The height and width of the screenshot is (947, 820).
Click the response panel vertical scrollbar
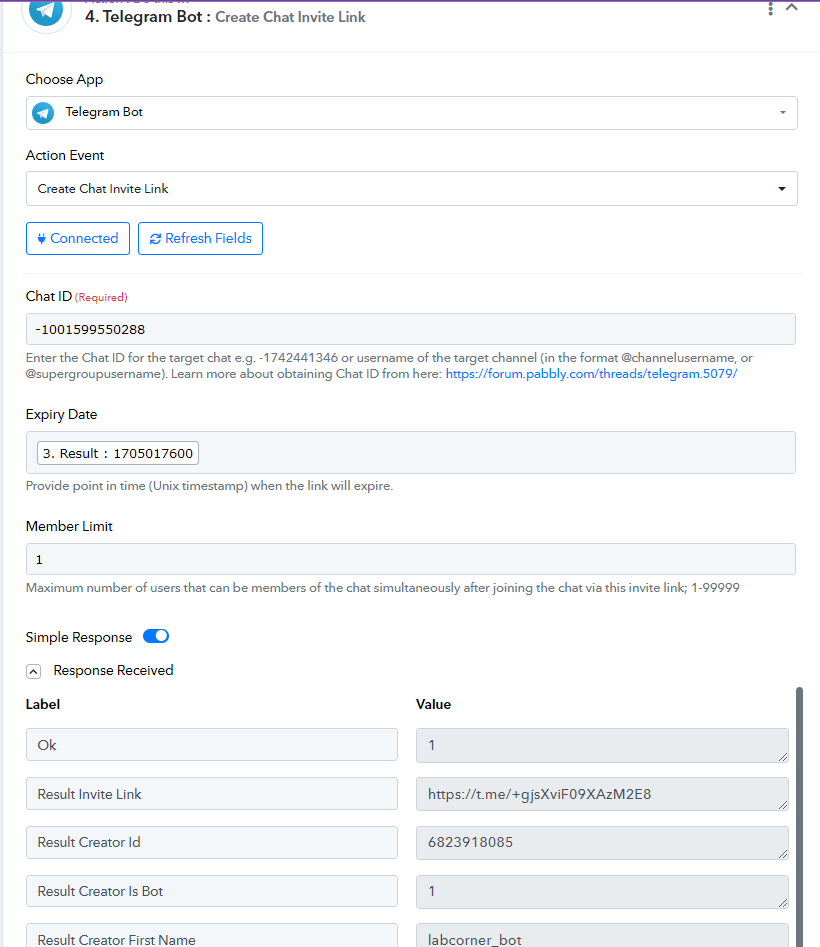pos(799,817)
